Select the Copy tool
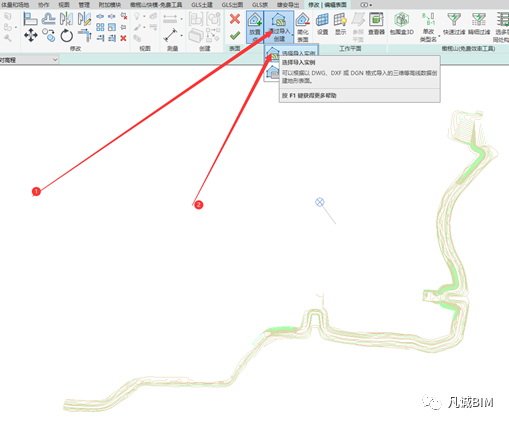Screen dimensions: 509x424 pyautogui.click(x=49, y=35)
